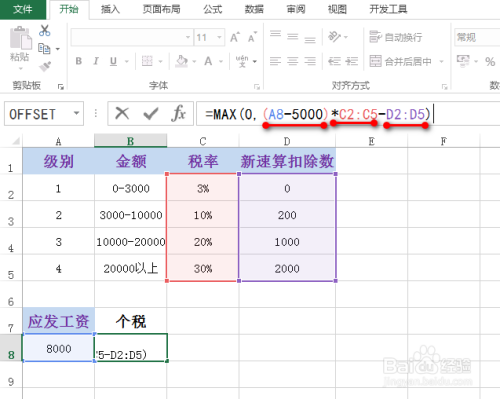
Task: Click the Phonetic guide (wén) icon
Action: 242,61
